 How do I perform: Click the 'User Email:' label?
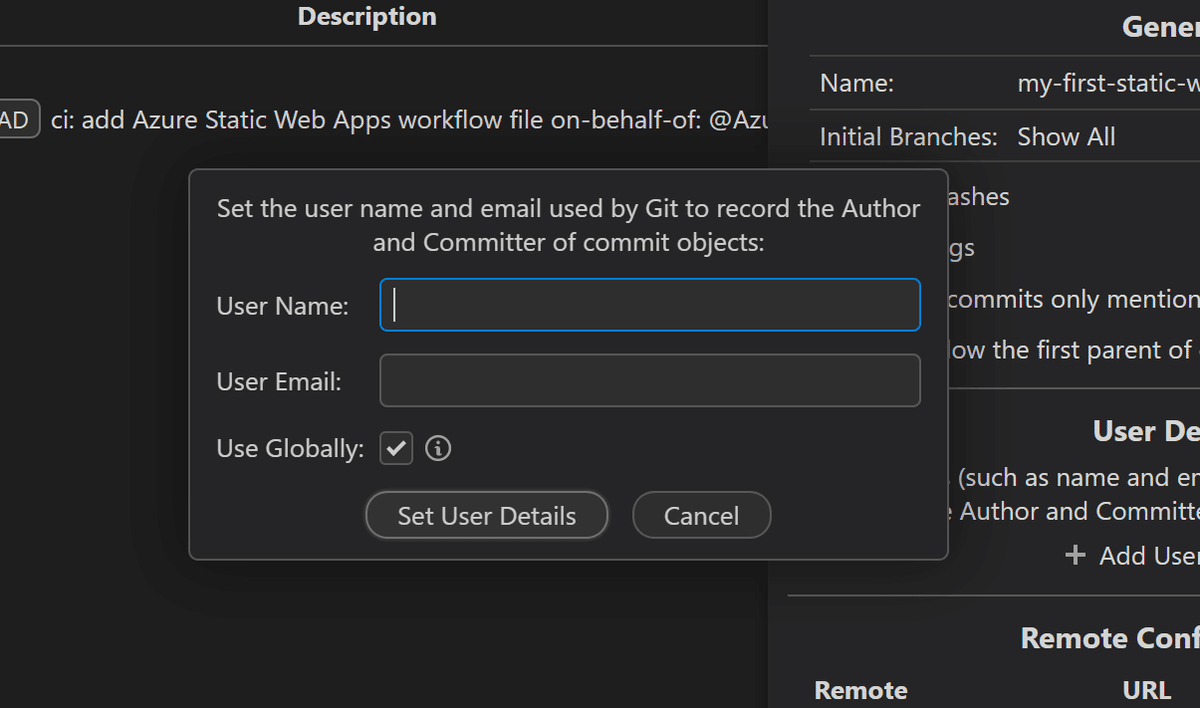click(279, 382)
